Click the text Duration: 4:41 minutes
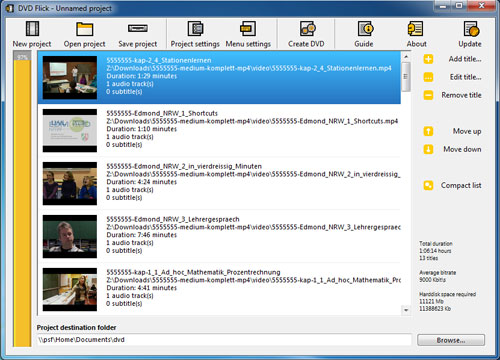 [141, 288]
